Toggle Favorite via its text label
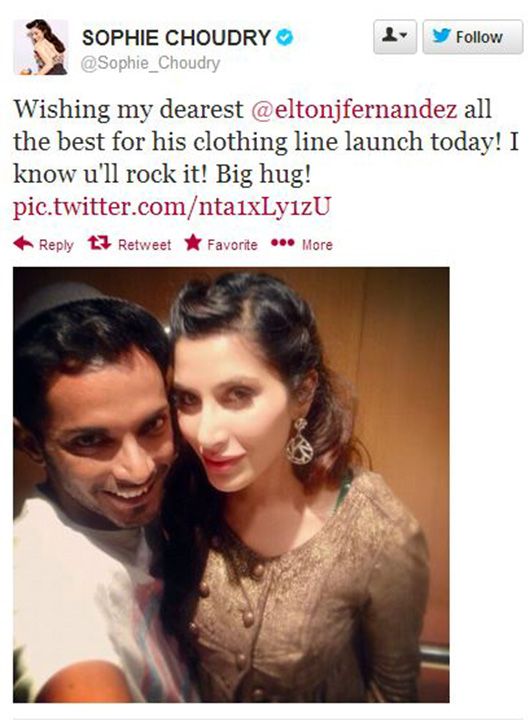530x720 pixels. (x=232, y=245)
